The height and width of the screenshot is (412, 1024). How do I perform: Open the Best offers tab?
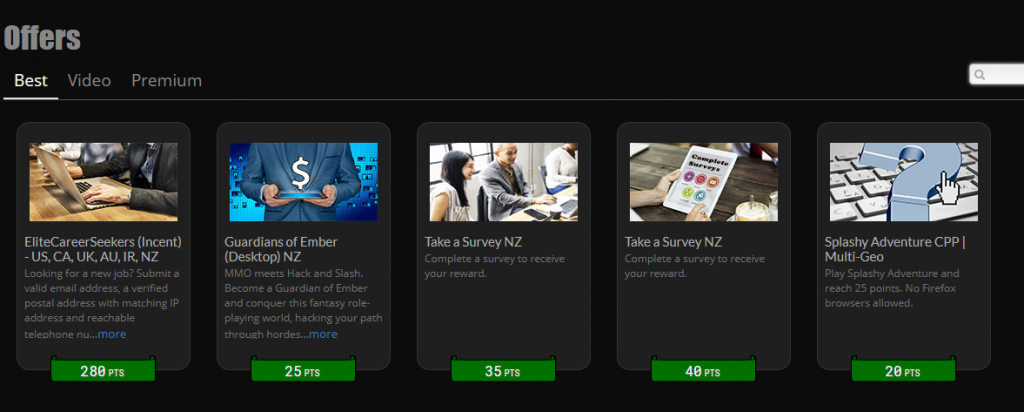31,81
